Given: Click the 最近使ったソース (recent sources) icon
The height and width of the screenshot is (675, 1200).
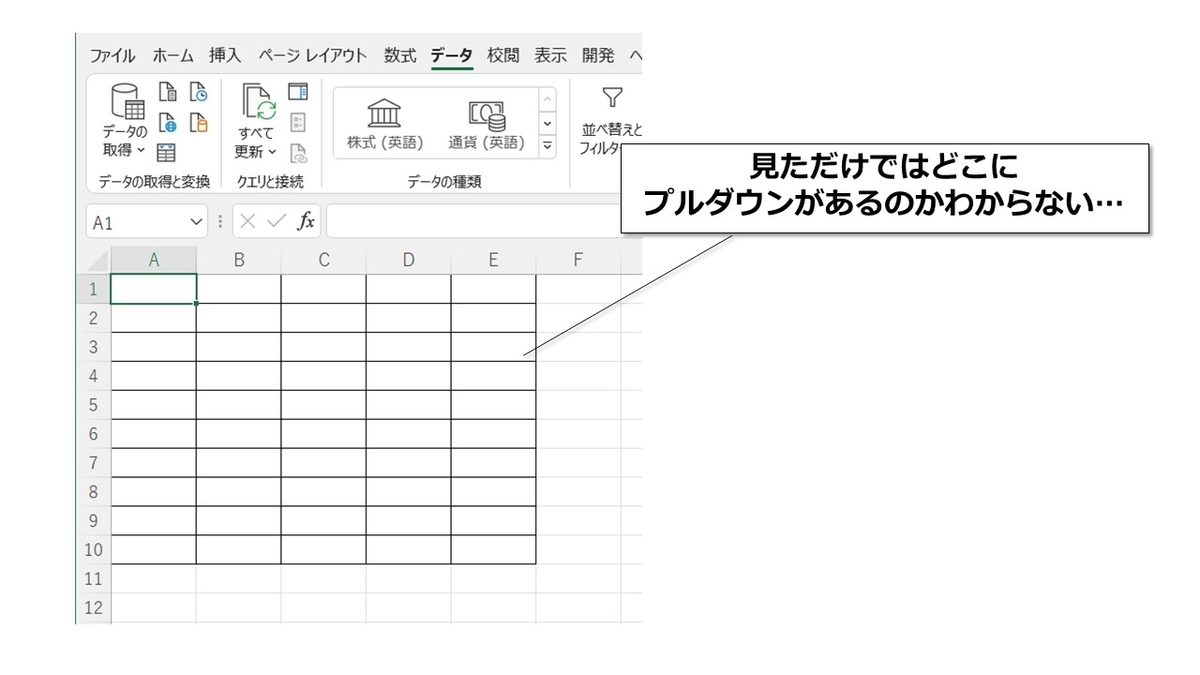Looking at the screenshot, I should [198, 94].
